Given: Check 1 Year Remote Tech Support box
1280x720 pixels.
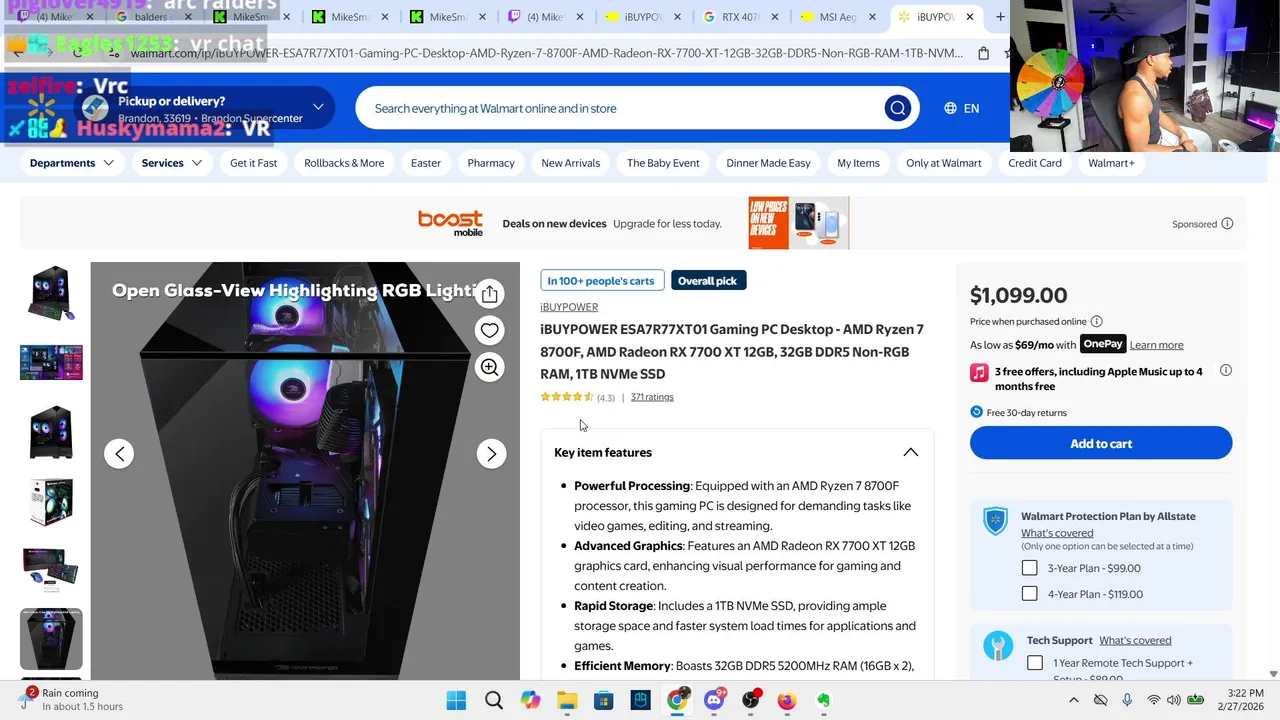Looking at the screenshot, I should (1035, 663).
